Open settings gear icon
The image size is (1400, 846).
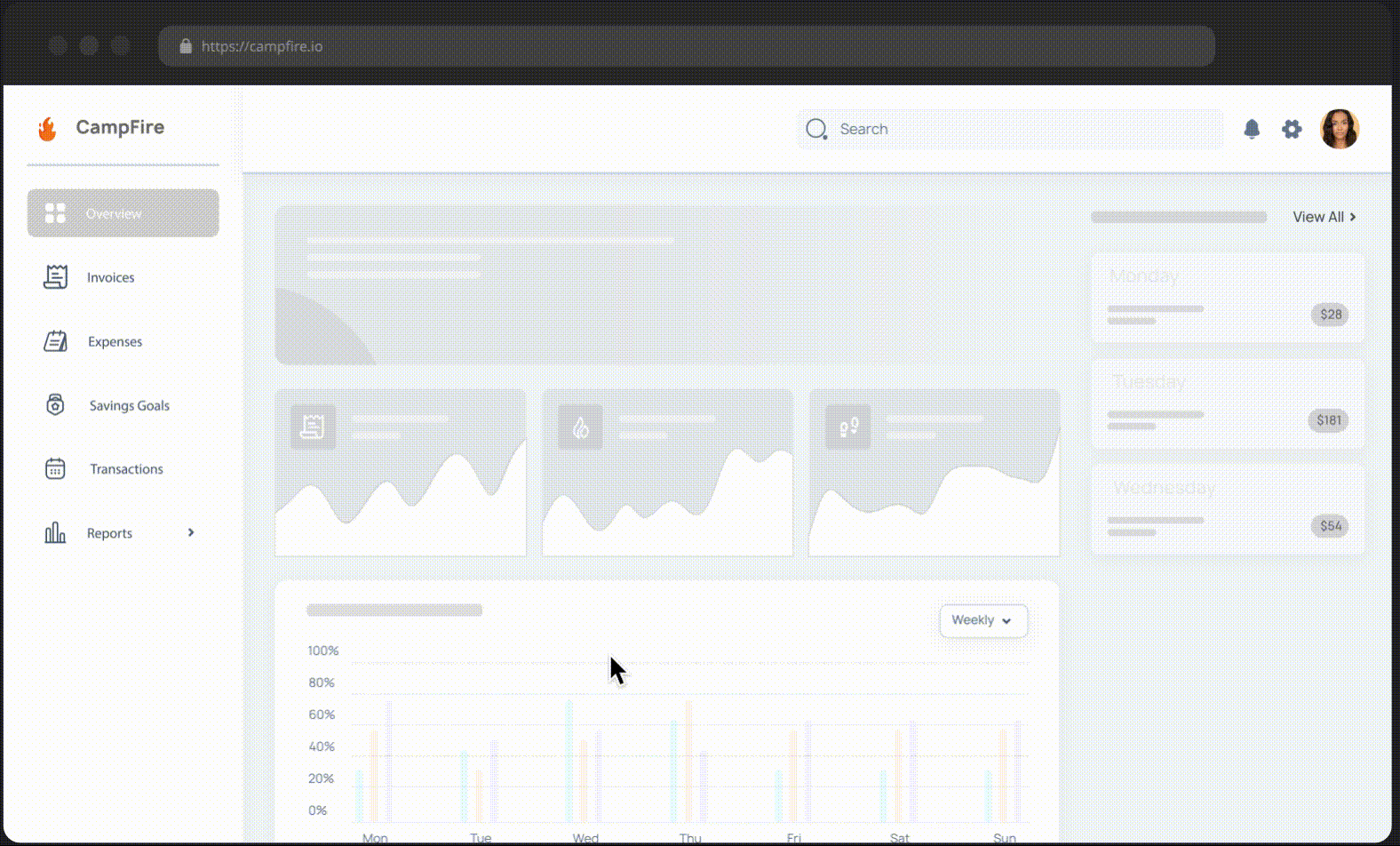1292,130
